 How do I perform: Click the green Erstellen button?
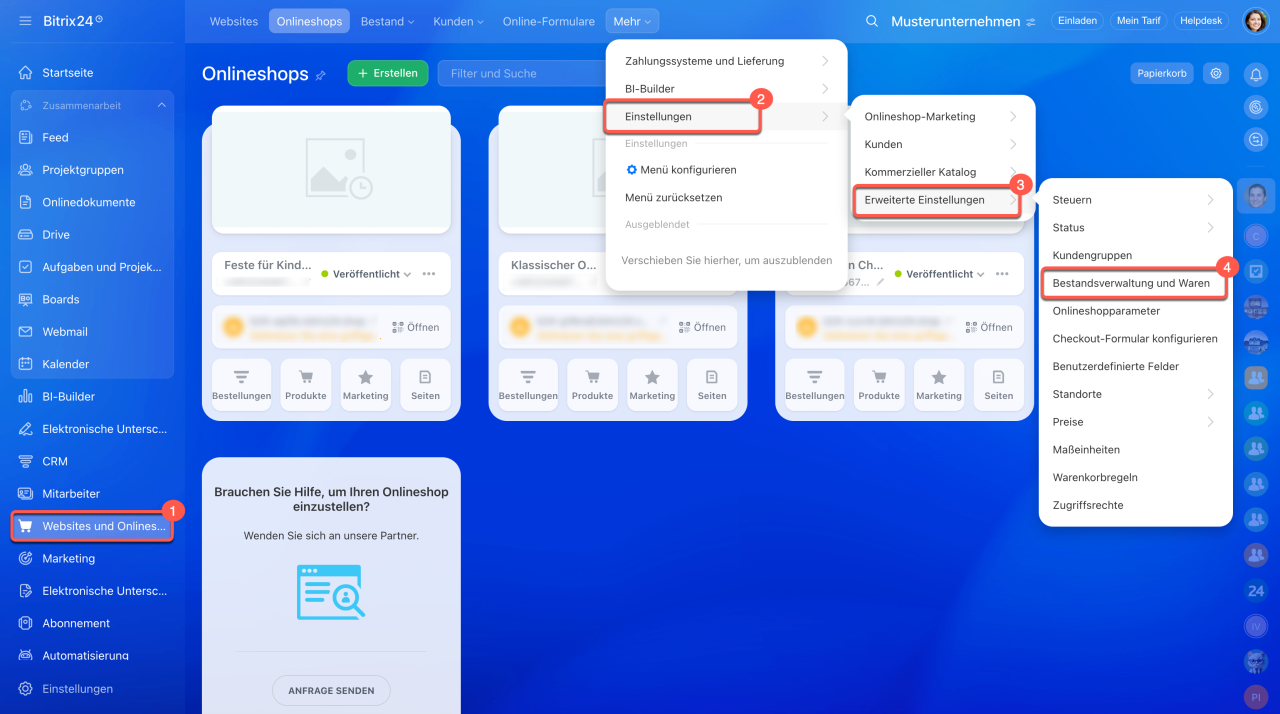coord(388,73)
